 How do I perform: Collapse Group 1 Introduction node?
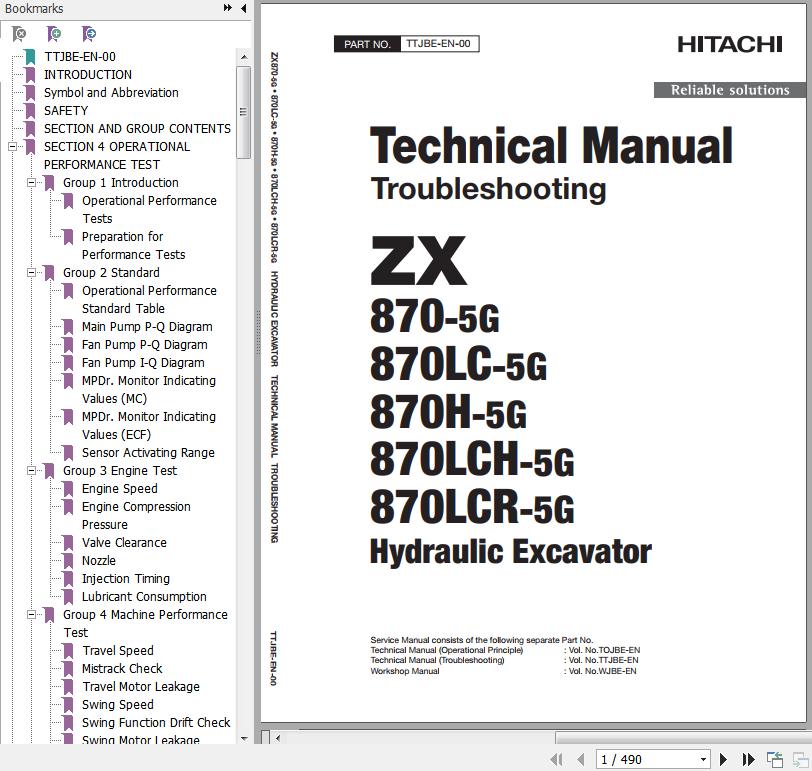[32, 183]
